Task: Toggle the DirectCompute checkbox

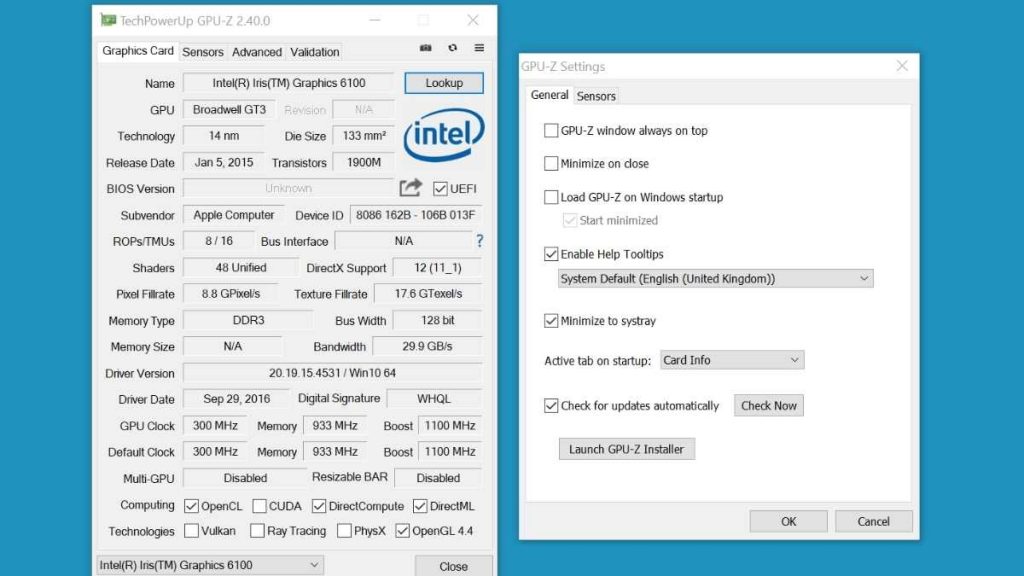Action: coord(319,506)
